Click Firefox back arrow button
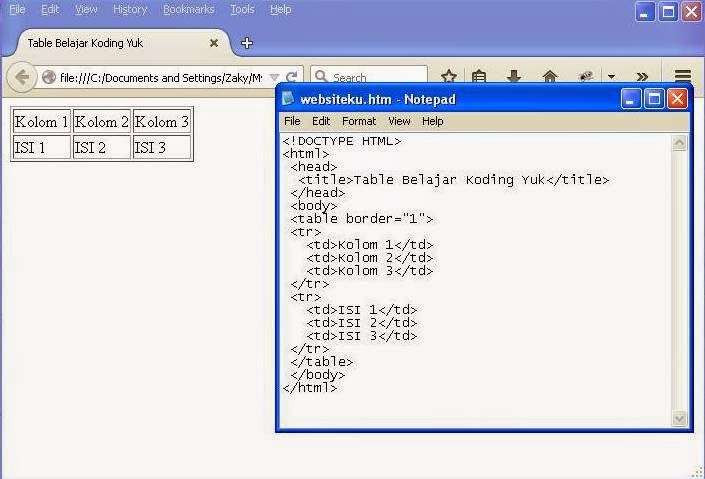Image resolution: width=705 pixels, height=479 pixels. click(22, 77)
